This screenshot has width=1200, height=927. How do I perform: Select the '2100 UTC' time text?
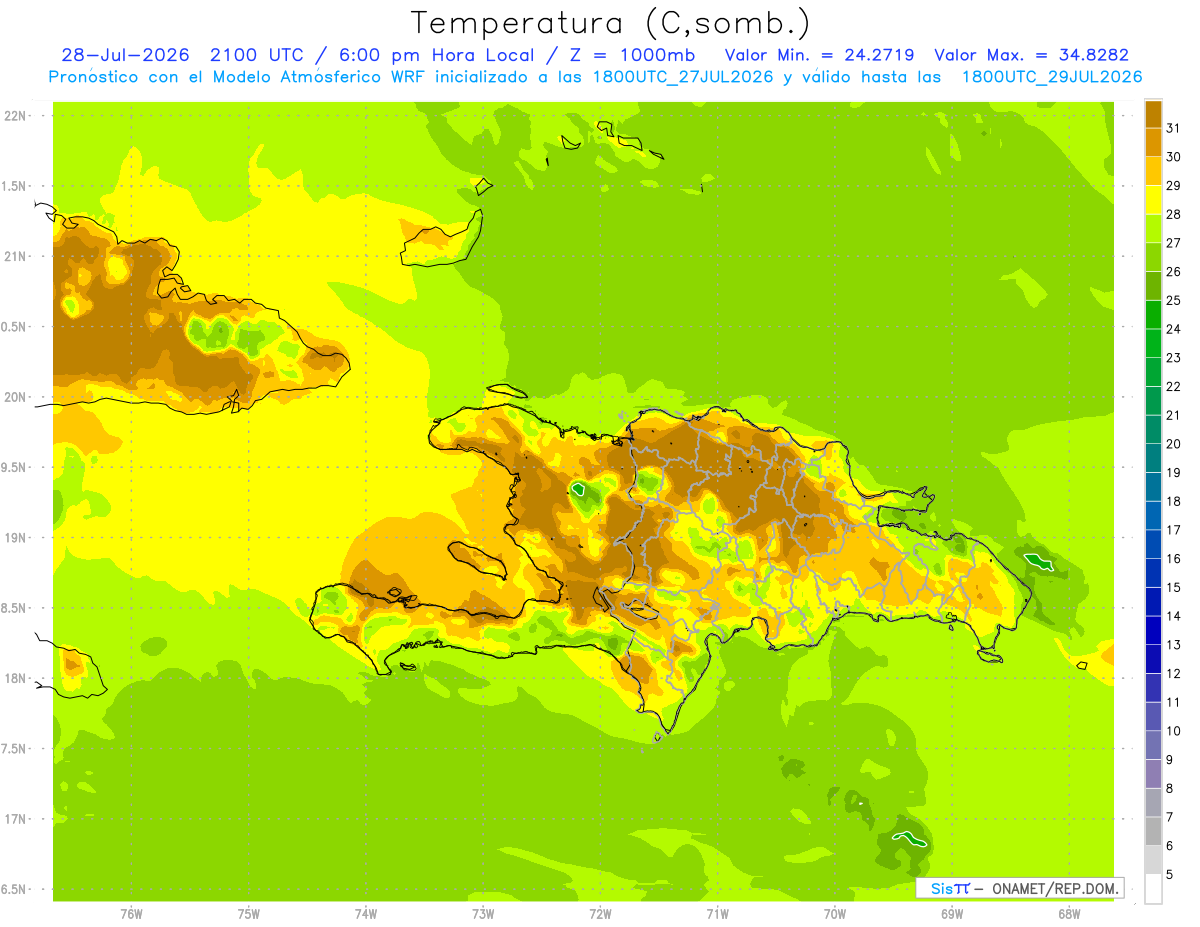pos(255,55)
